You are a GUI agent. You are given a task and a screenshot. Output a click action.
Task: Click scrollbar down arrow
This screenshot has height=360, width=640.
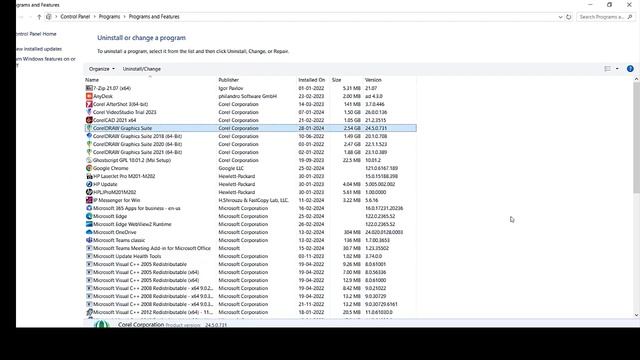[x=636, y=315]
